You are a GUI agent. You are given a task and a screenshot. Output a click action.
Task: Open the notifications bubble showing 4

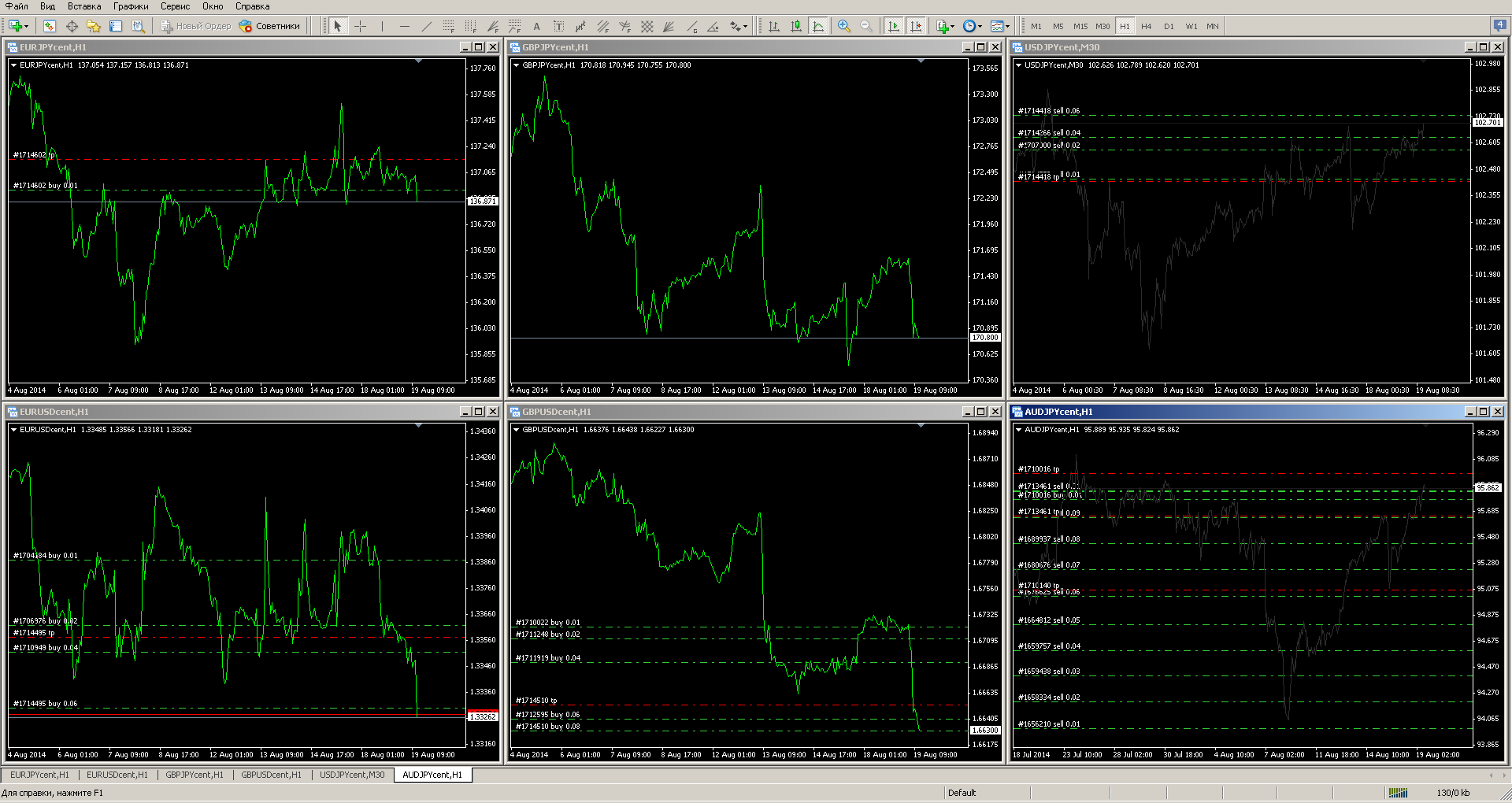1499,26
